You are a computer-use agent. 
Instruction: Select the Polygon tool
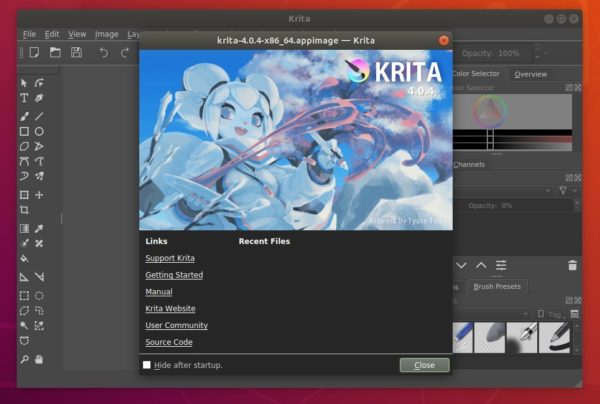[24, 147]
